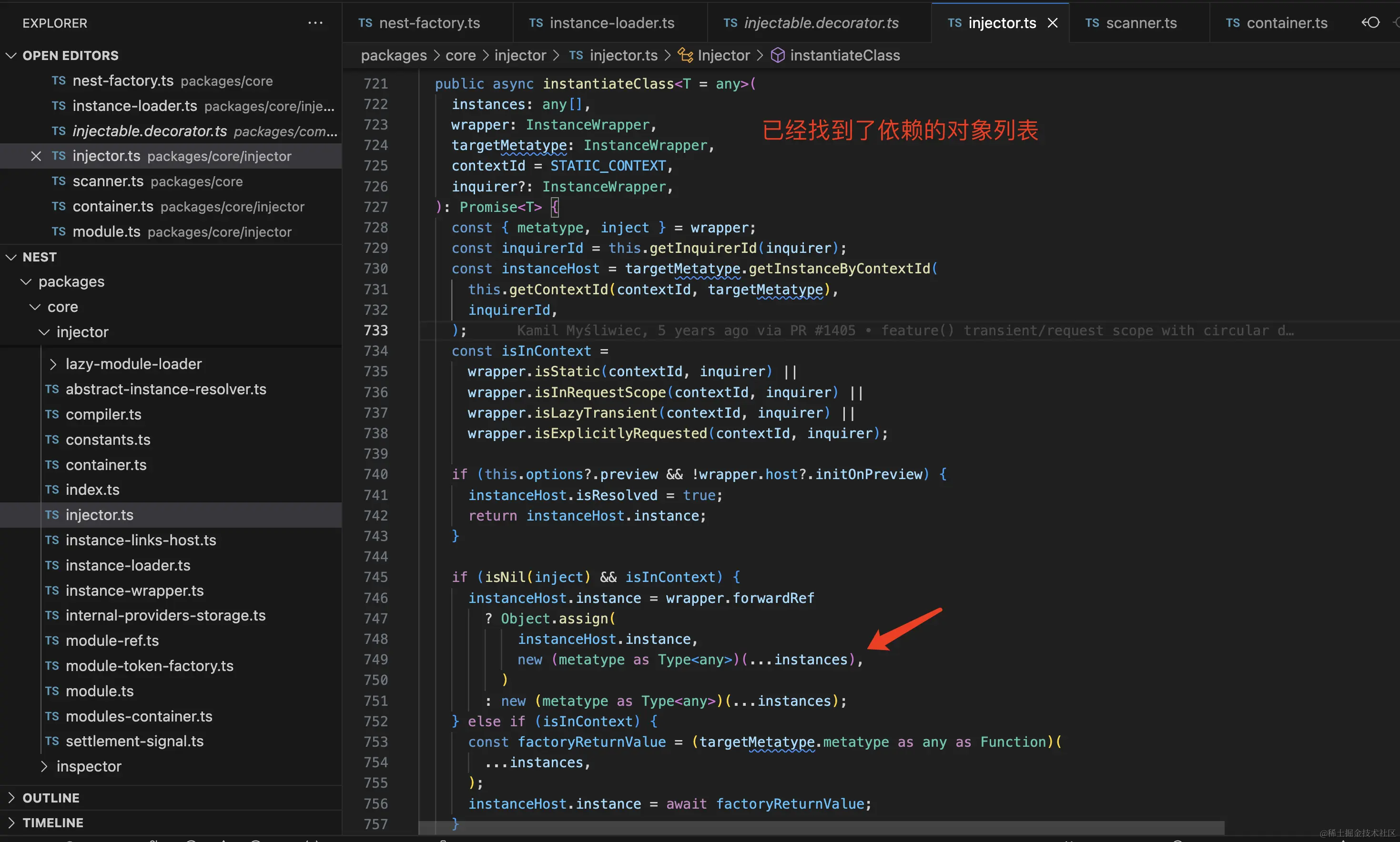The height and width of the screenshot is (842, 1400).
Task: Click getInstanceByContextId call on line 730
Action: pos(839,269)
